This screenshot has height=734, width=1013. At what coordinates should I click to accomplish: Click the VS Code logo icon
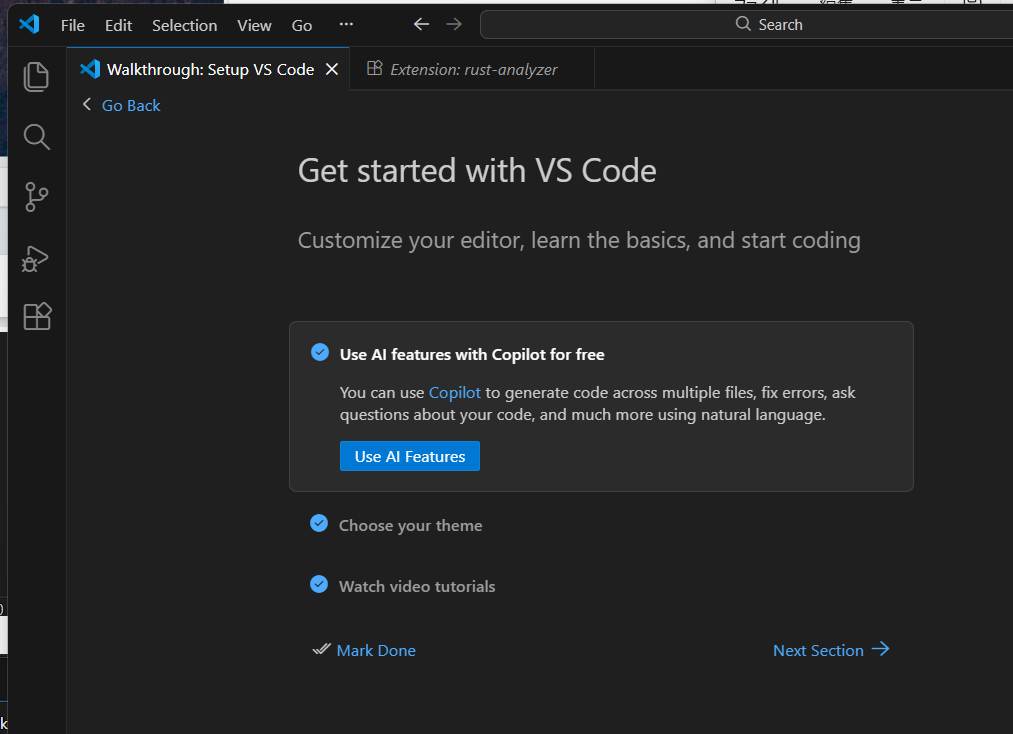point(29,25)
